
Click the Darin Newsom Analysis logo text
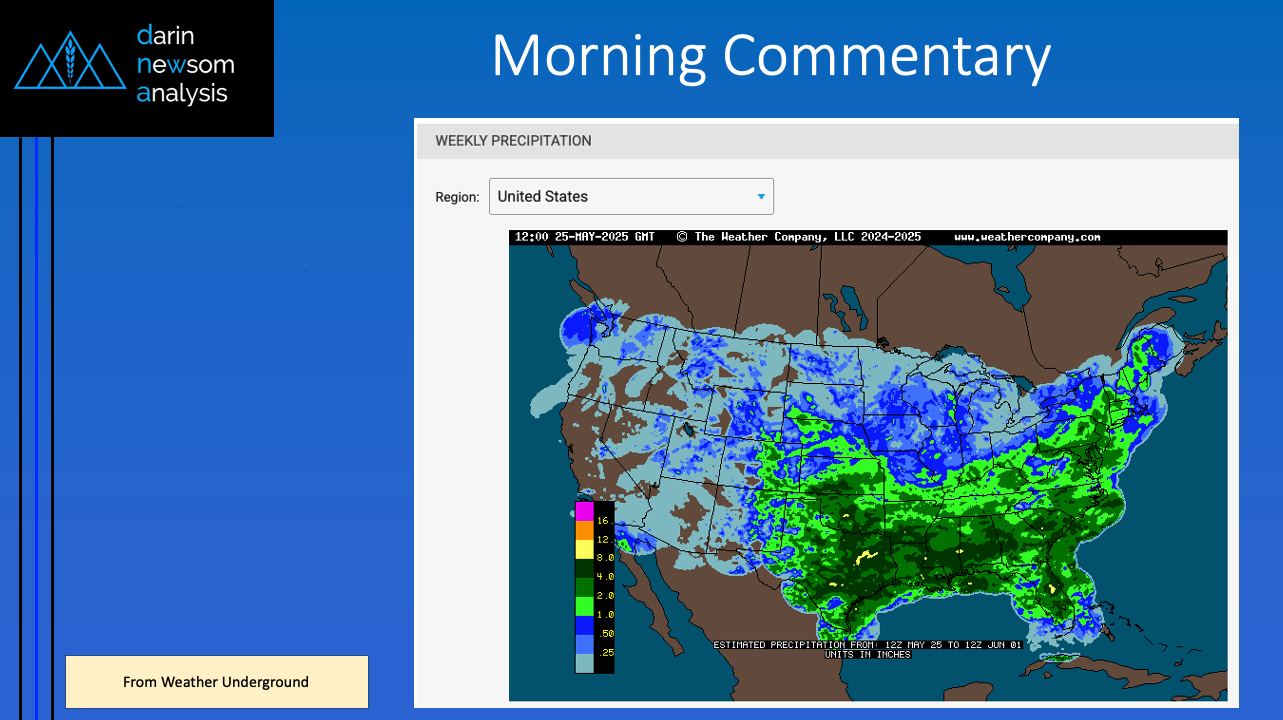click(184, 65)
